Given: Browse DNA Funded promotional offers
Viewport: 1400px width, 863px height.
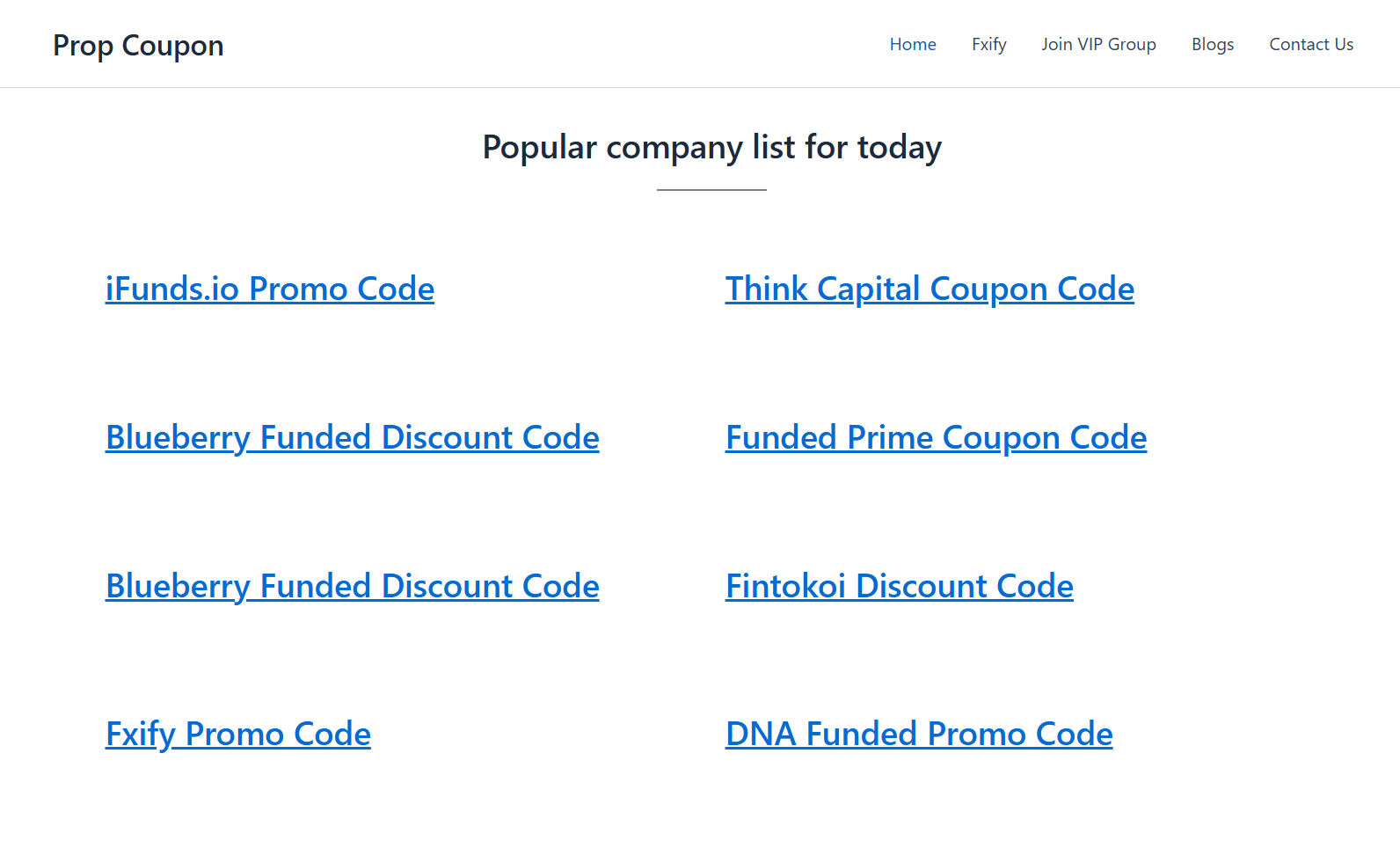Looking at the screenshot, I should click(918, 734).
